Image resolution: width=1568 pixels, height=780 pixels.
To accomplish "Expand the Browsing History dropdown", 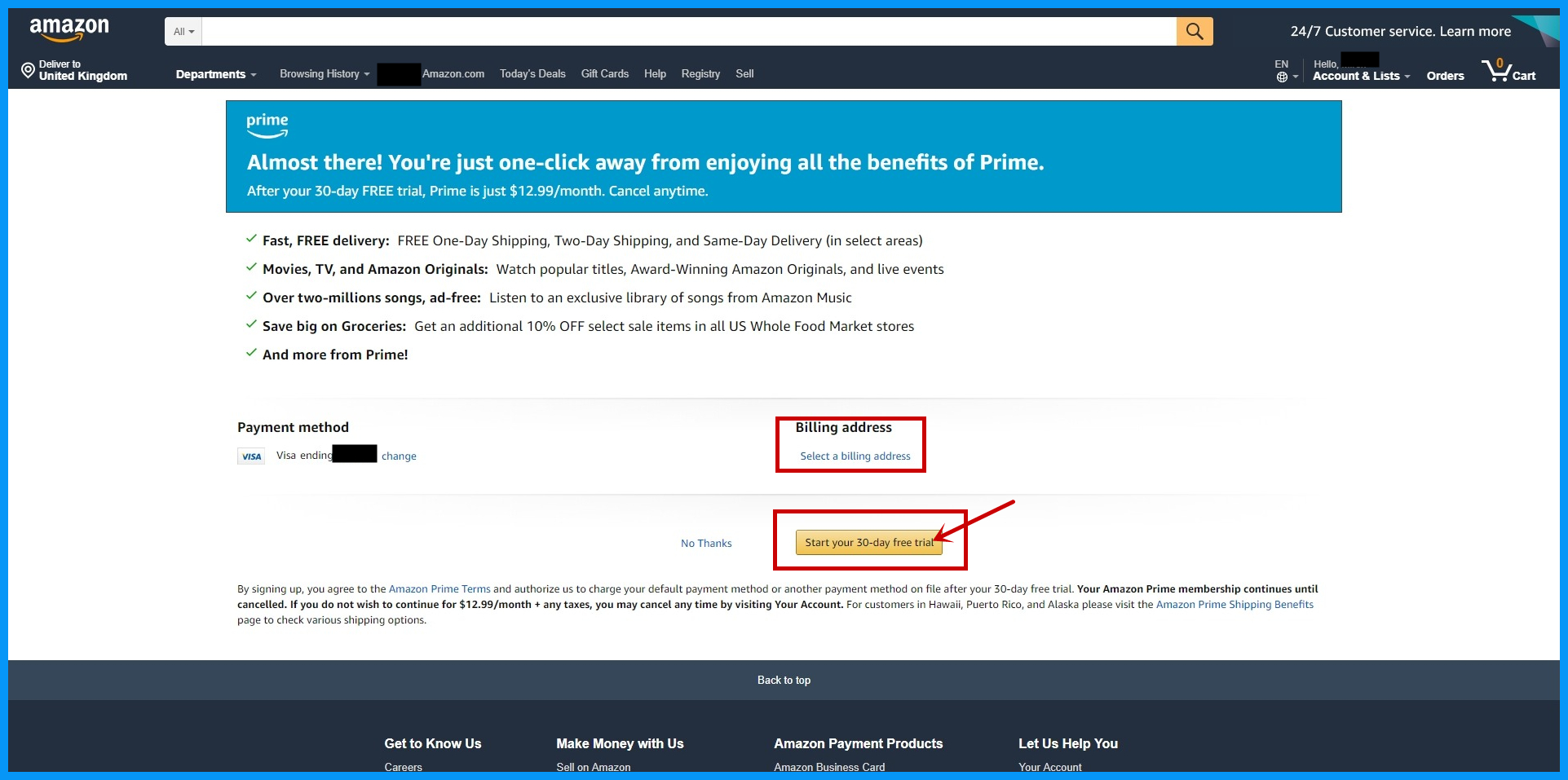I will [325, 73].
